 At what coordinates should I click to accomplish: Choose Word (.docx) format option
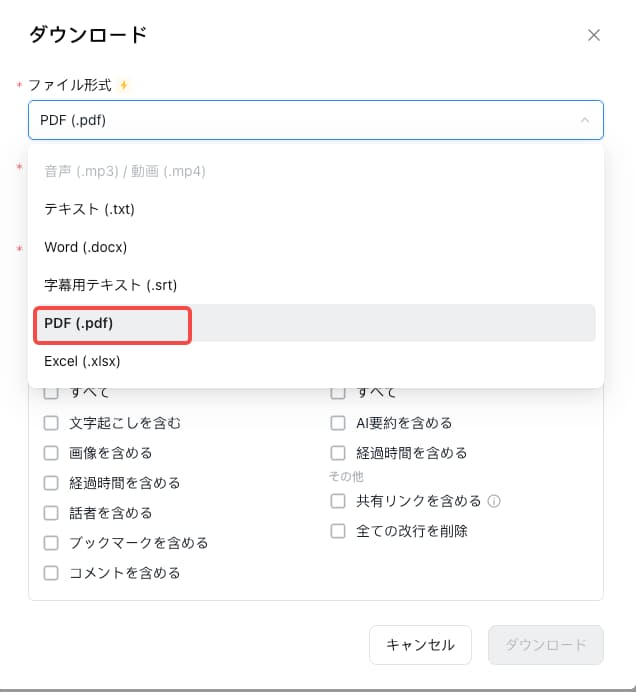[86, 247]
